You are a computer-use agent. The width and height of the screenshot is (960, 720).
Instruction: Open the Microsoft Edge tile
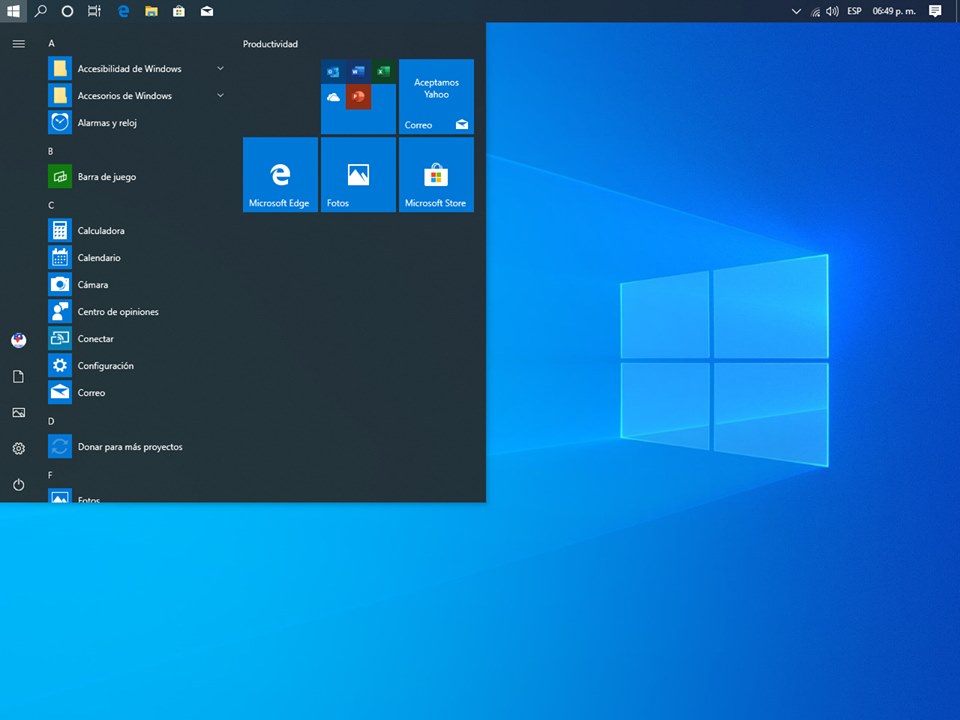280,174
